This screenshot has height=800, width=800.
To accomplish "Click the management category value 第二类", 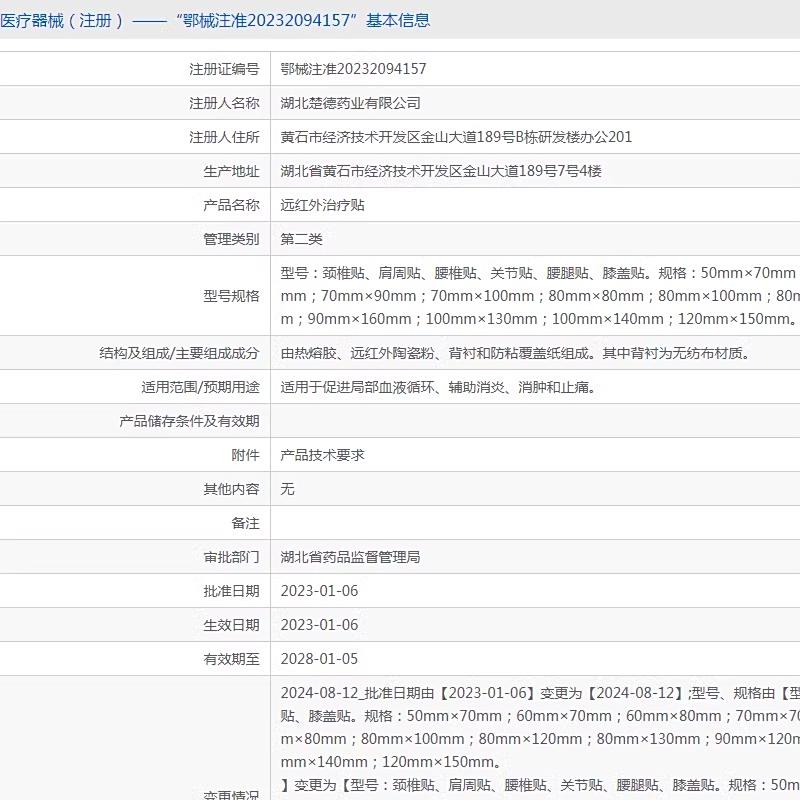I will (x=302, y=239).
